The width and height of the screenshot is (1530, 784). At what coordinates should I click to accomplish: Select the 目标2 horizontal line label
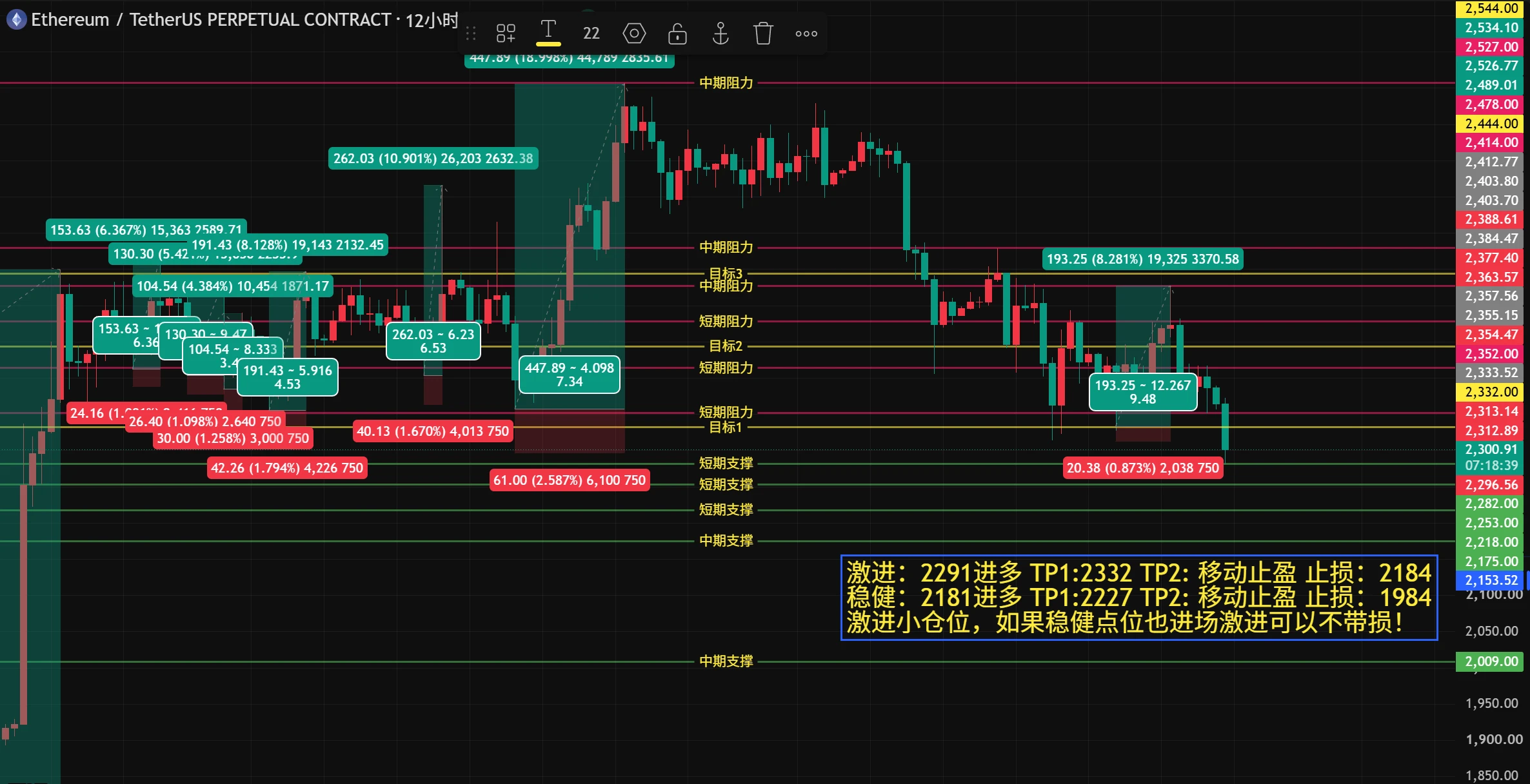point(726,346)
